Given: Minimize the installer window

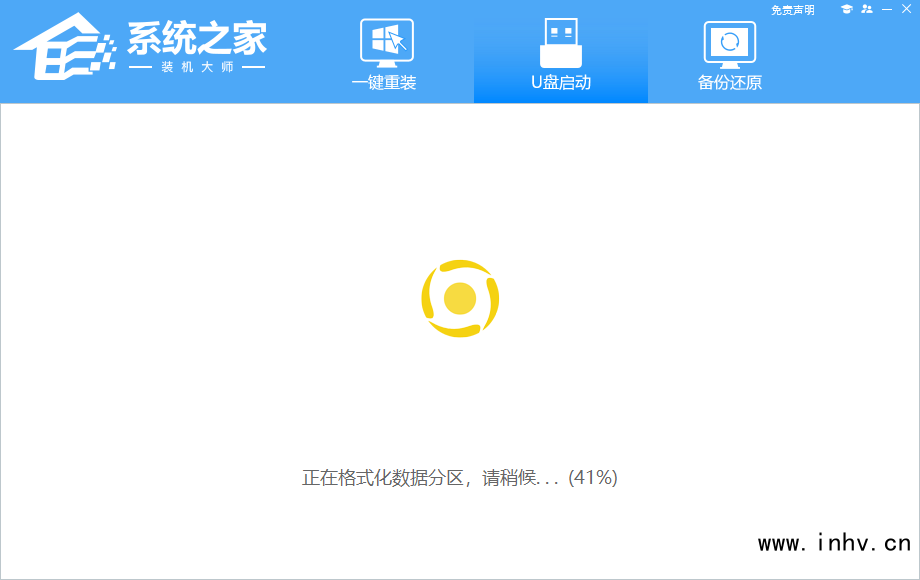Looking at the screenshot, I should tap(887, 9).
